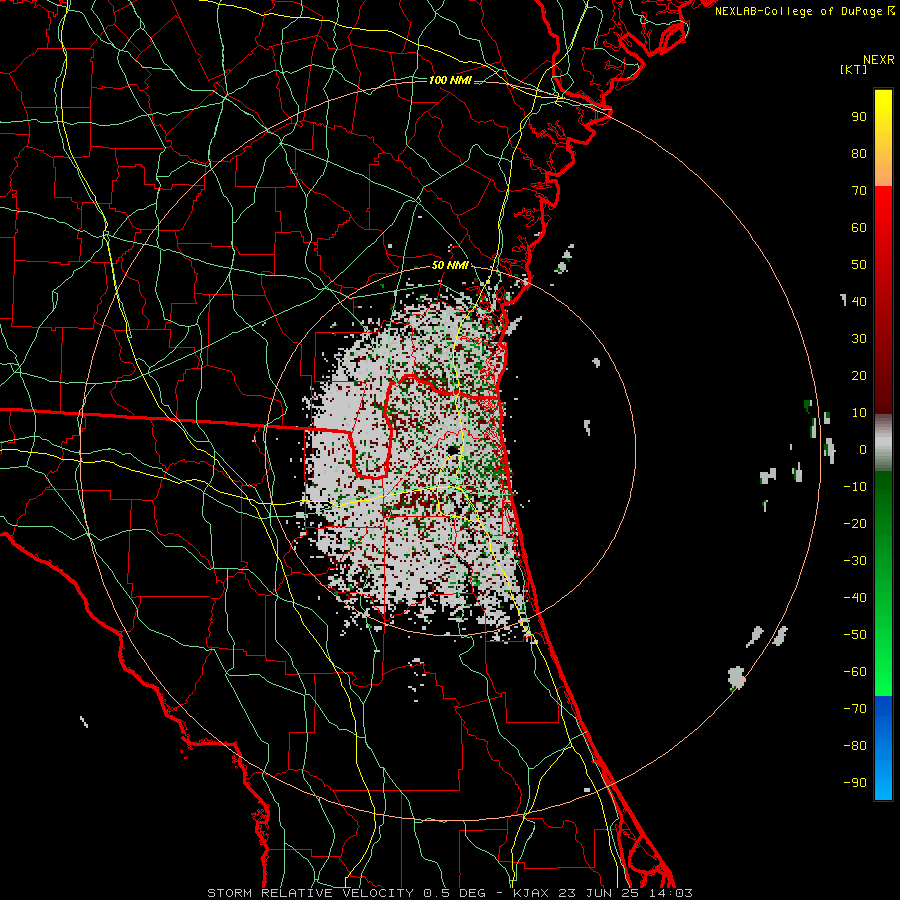Click the 20 value on velocity scale
This screenshot has height=900, width=900.
[x=859, y=375]
